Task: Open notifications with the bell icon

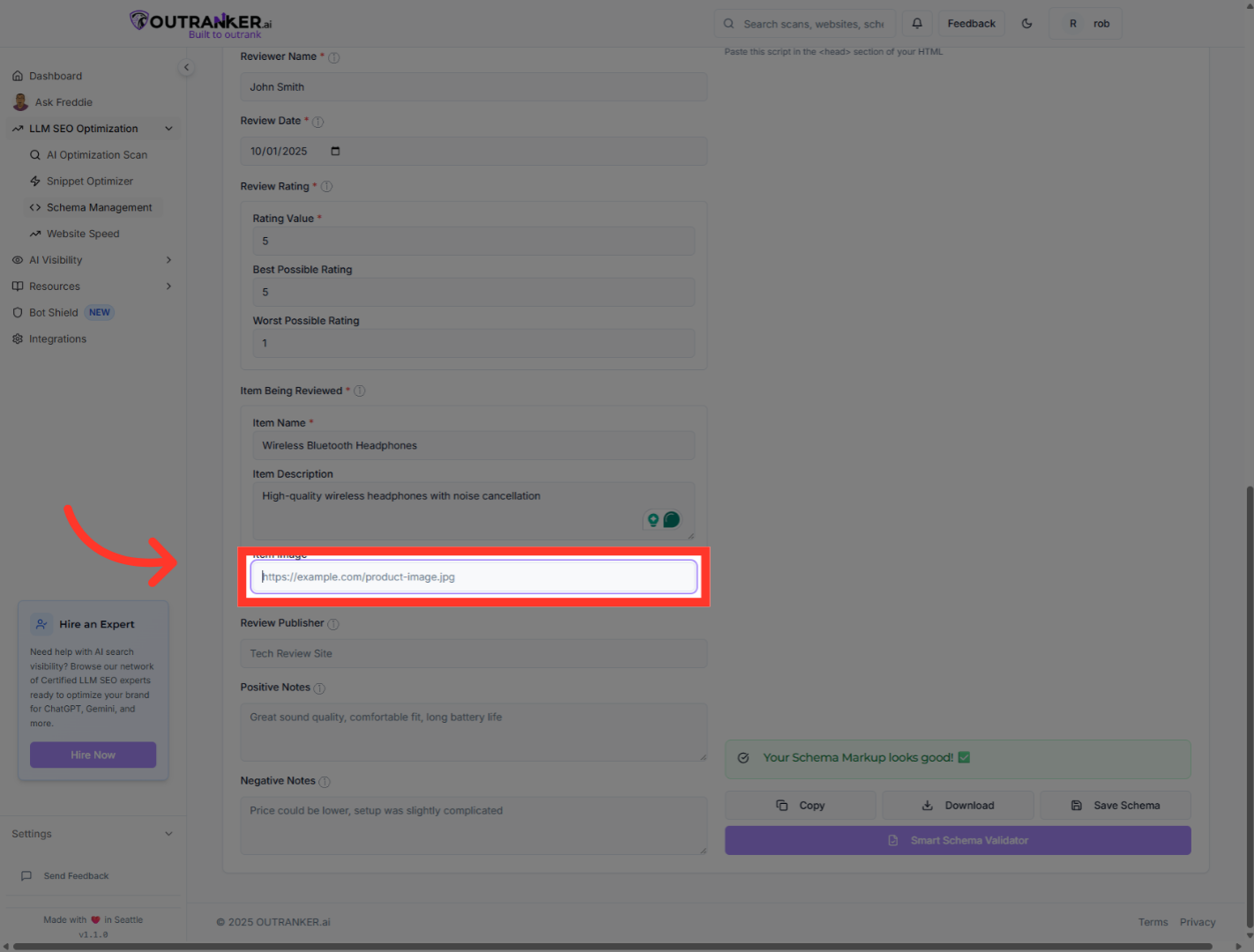Action: coord(917,24)
